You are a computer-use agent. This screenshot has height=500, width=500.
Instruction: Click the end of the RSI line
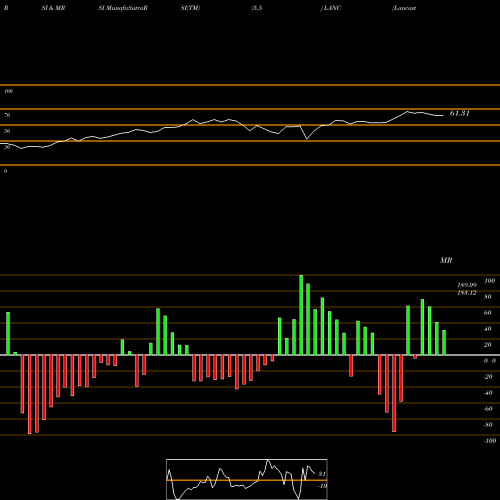click(x=443, y=116)
